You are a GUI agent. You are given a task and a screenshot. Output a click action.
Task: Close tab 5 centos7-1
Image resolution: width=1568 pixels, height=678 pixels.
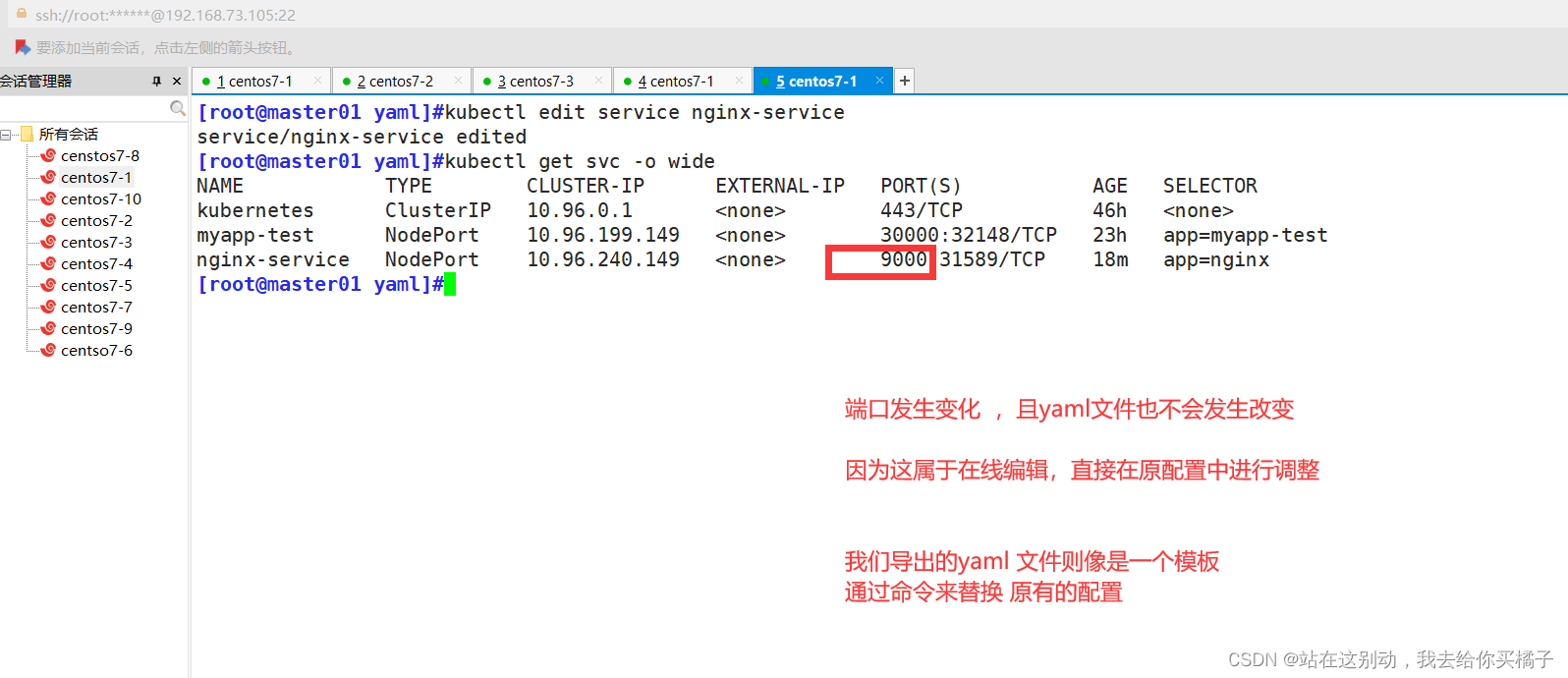click(879, 81)
